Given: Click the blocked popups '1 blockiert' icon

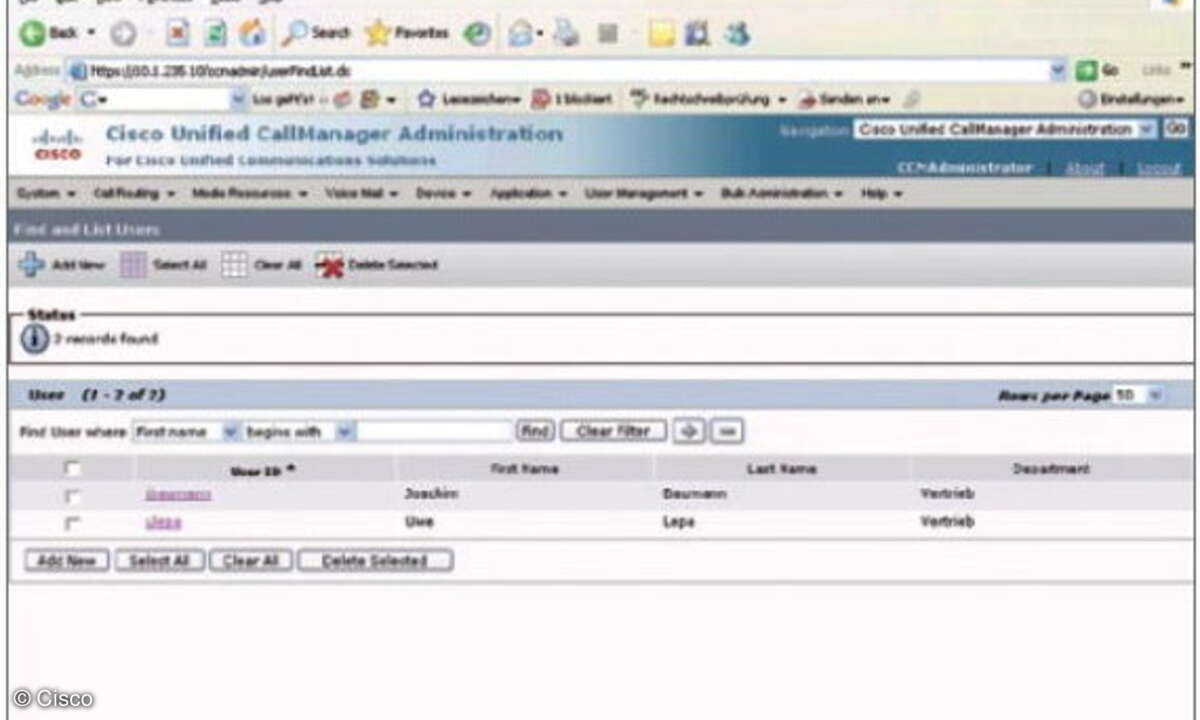Looking at the screenshot, I should pos(540,99).
